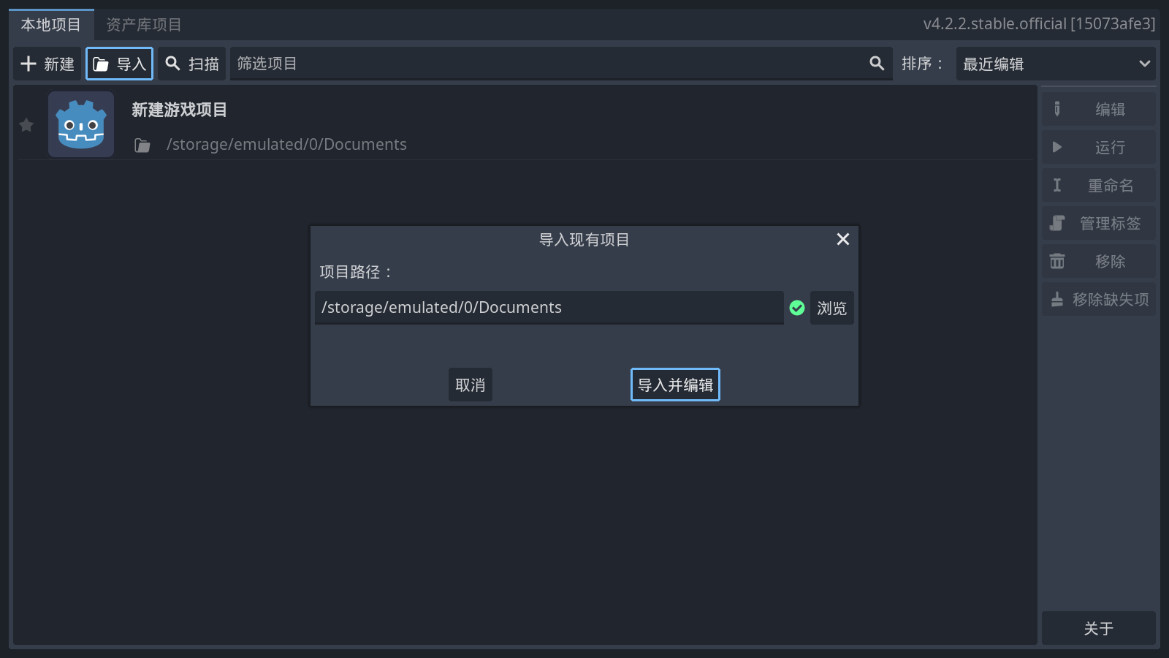Open the 排序 最近编辑 dropdown
The image size is (1169, 658).
1056,64
